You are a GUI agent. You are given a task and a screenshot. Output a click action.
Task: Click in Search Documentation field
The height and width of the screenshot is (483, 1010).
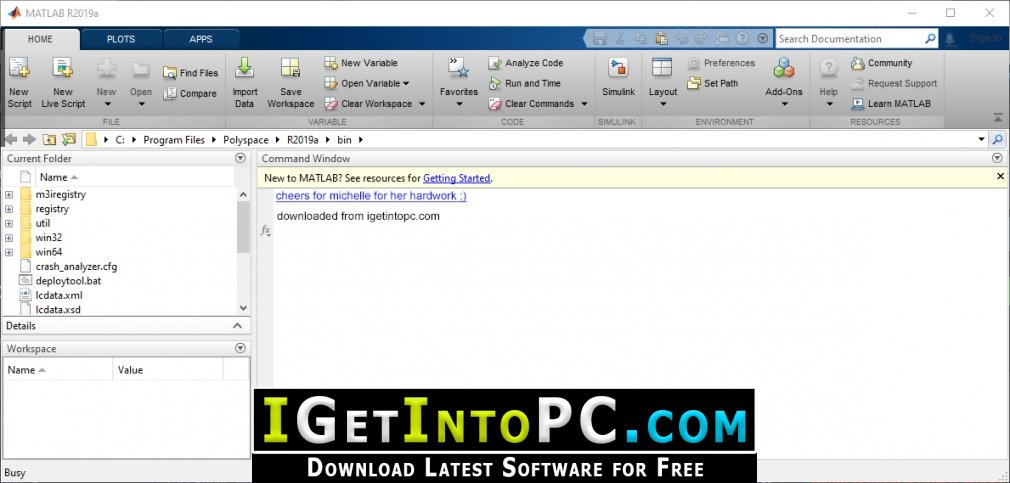coord(849,39)
